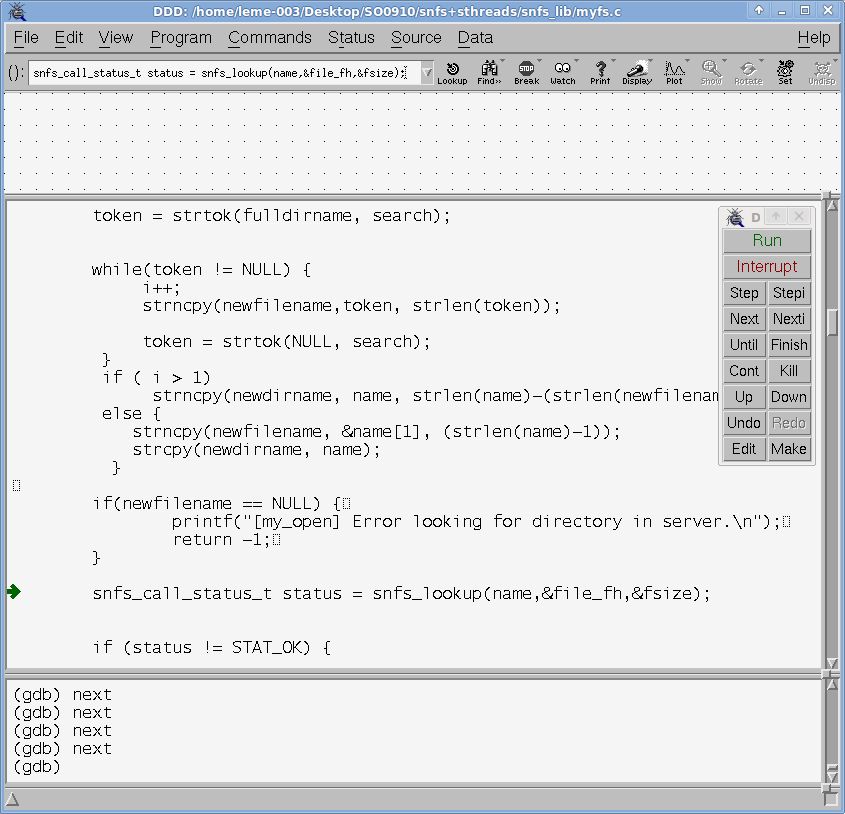This screenshot has height=814, width=845.
Task: Open the Find button direction dropdown arrow
Action: pyautogui.click(x=502, y=61)
